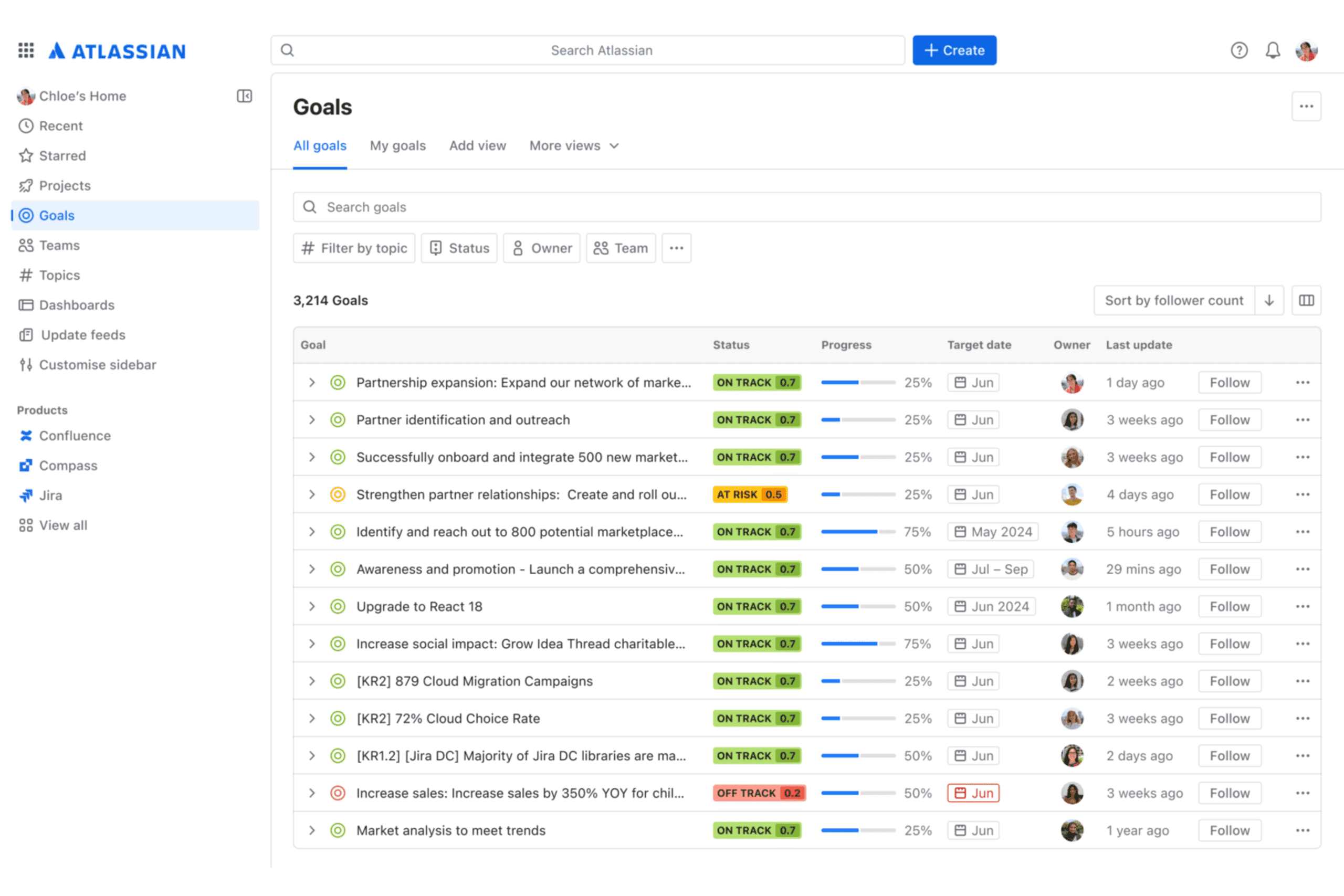The width and height of the screenshot is (1344, 896).
Task: Collapse the sidebar with the panel icon
Action: pyautogui.click(x=245, y=96)
